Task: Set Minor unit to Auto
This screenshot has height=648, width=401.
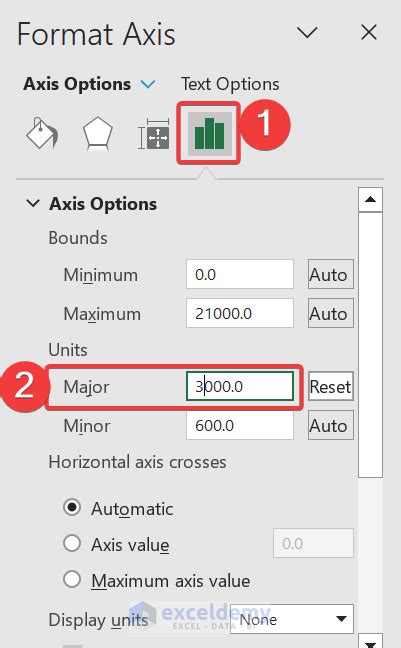Action: 331,425
